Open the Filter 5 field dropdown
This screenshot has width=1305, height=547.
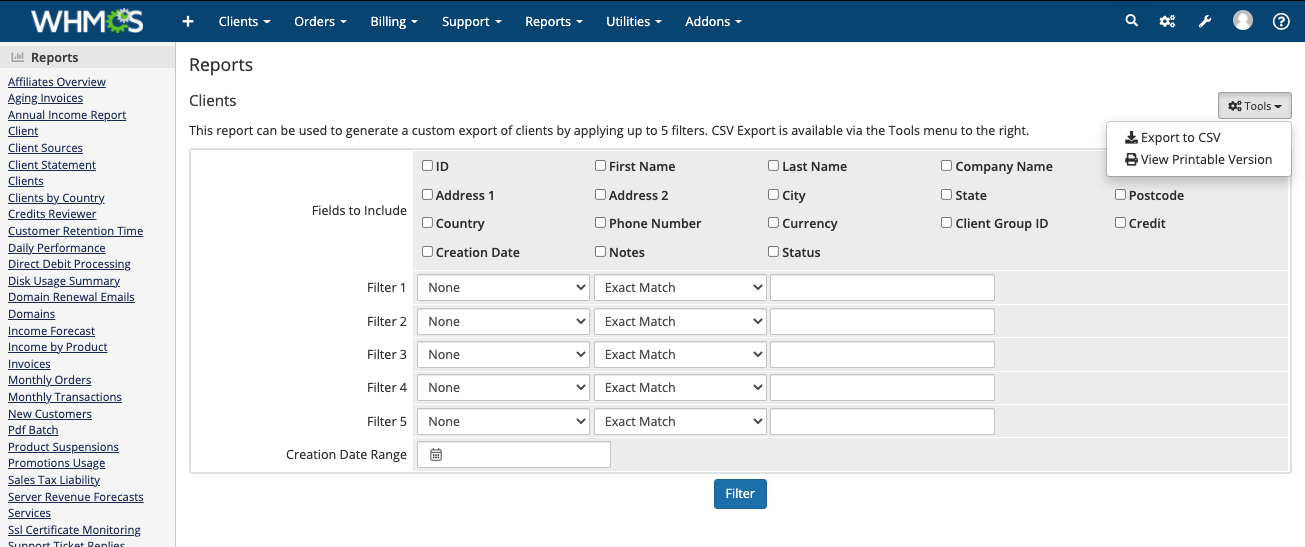click(504, 421)
